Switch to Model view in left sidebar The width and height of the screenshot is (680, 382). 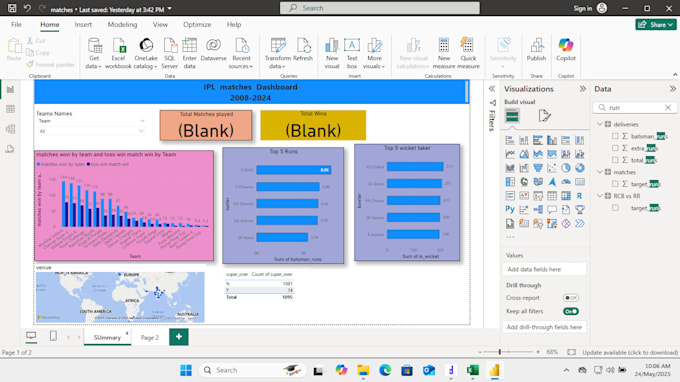[x=10, y=129]
